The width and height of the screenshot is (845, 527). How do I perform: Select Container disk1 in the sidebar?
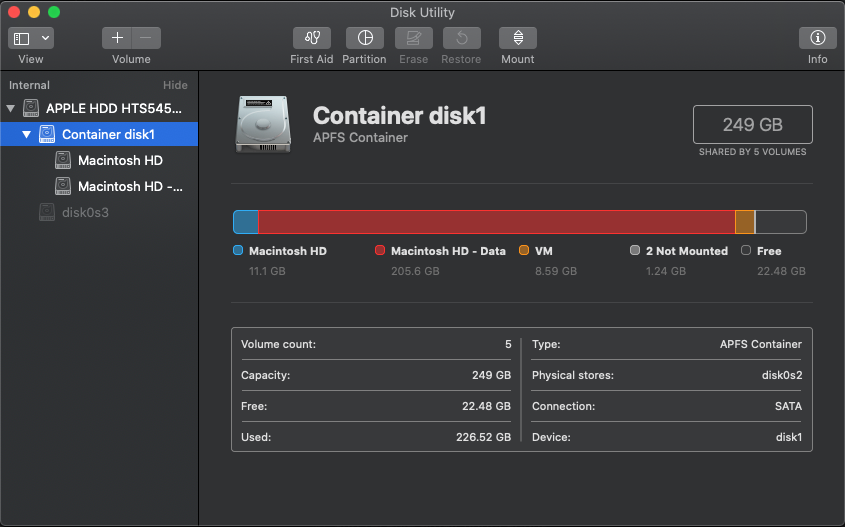99,134
